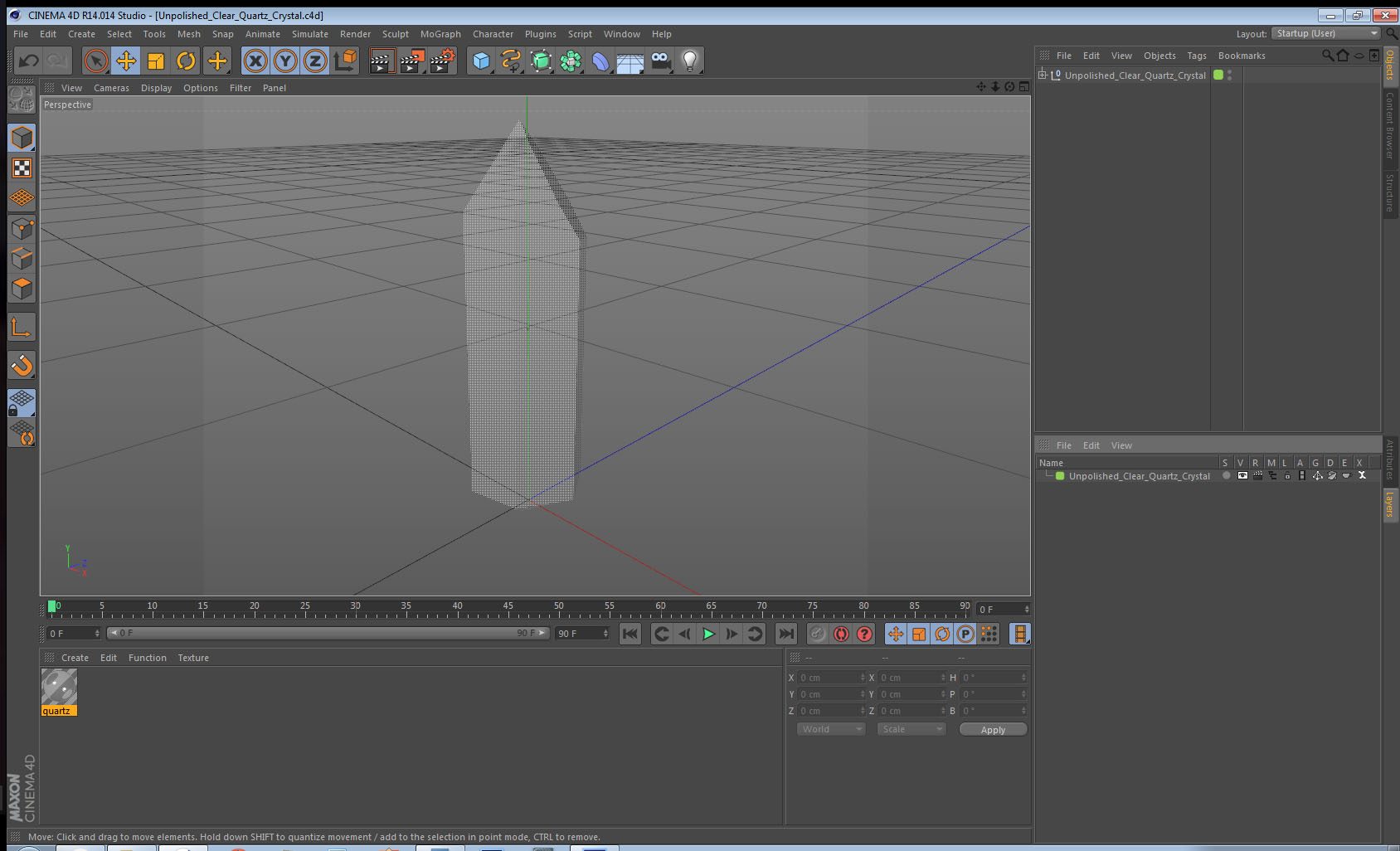Add a Cube primitive object
Screen dimensions: 1400x851
coord(481,61)
